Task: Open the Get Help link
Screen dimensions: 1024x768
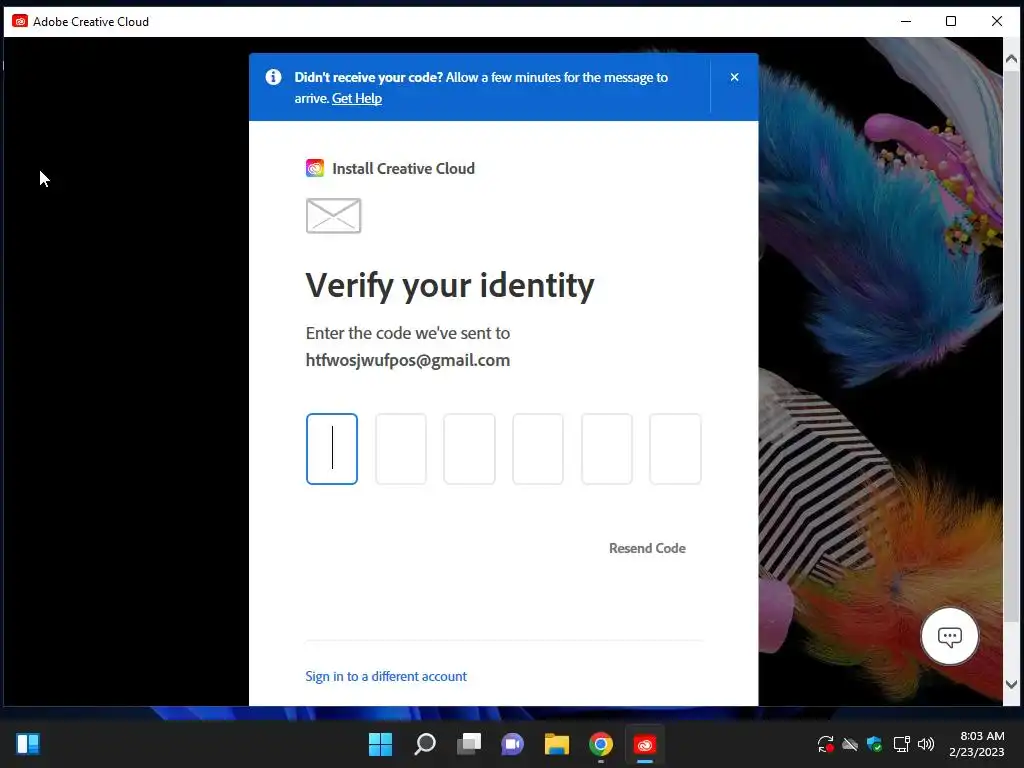Action: pos(357,99)
